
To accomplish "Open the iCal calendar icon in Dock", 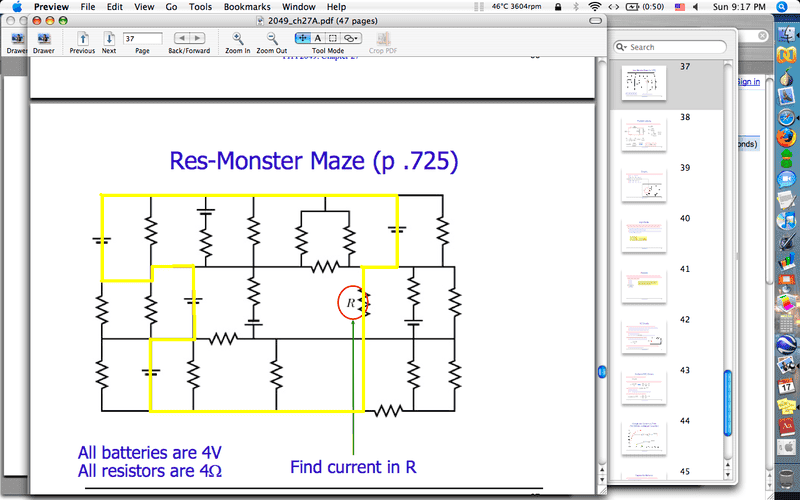I will click(786, 386).
